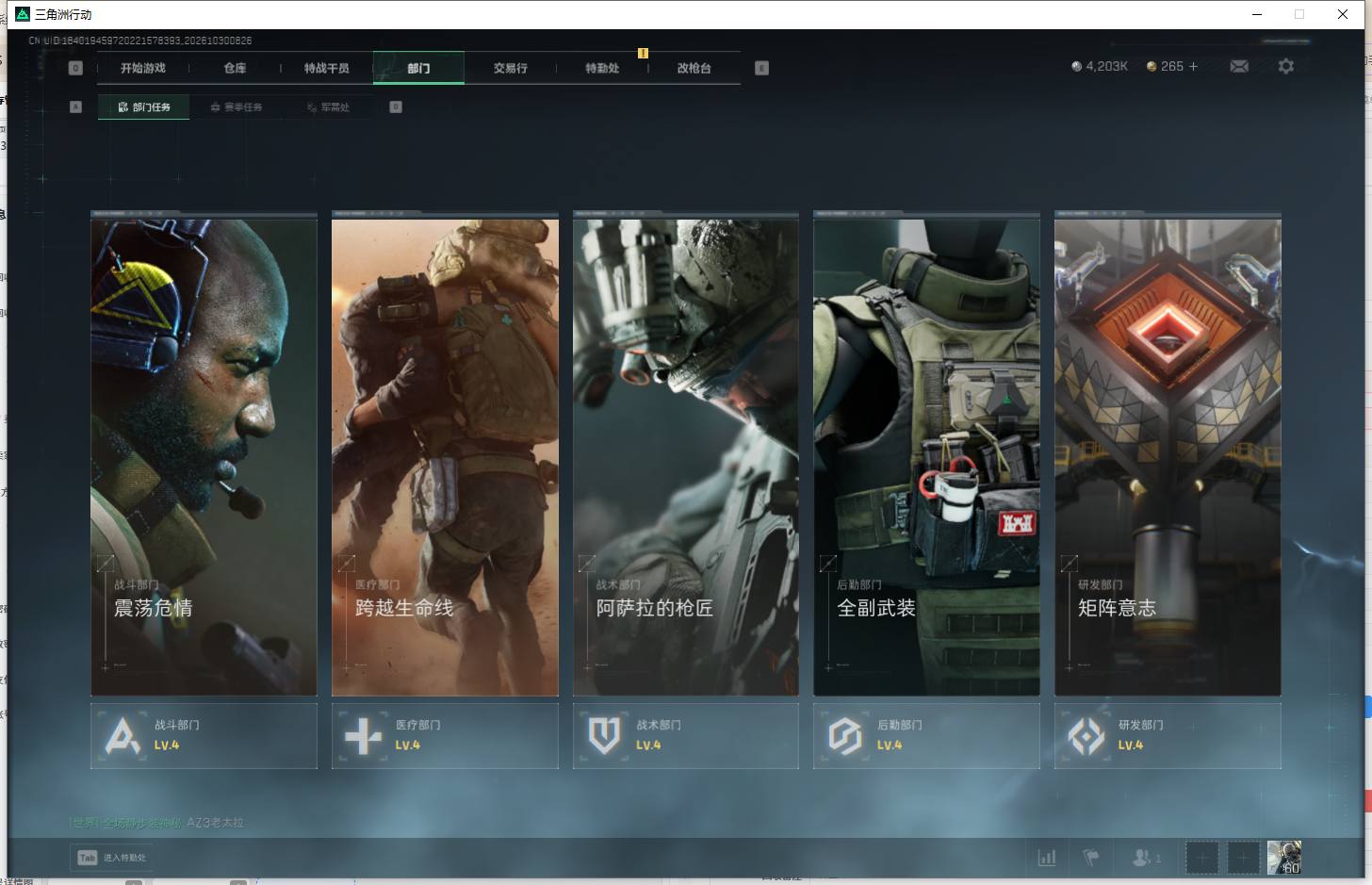Open the mailbox envelope icon
The height and width of the screenshot is (885, 1372).
(1239, 66)
